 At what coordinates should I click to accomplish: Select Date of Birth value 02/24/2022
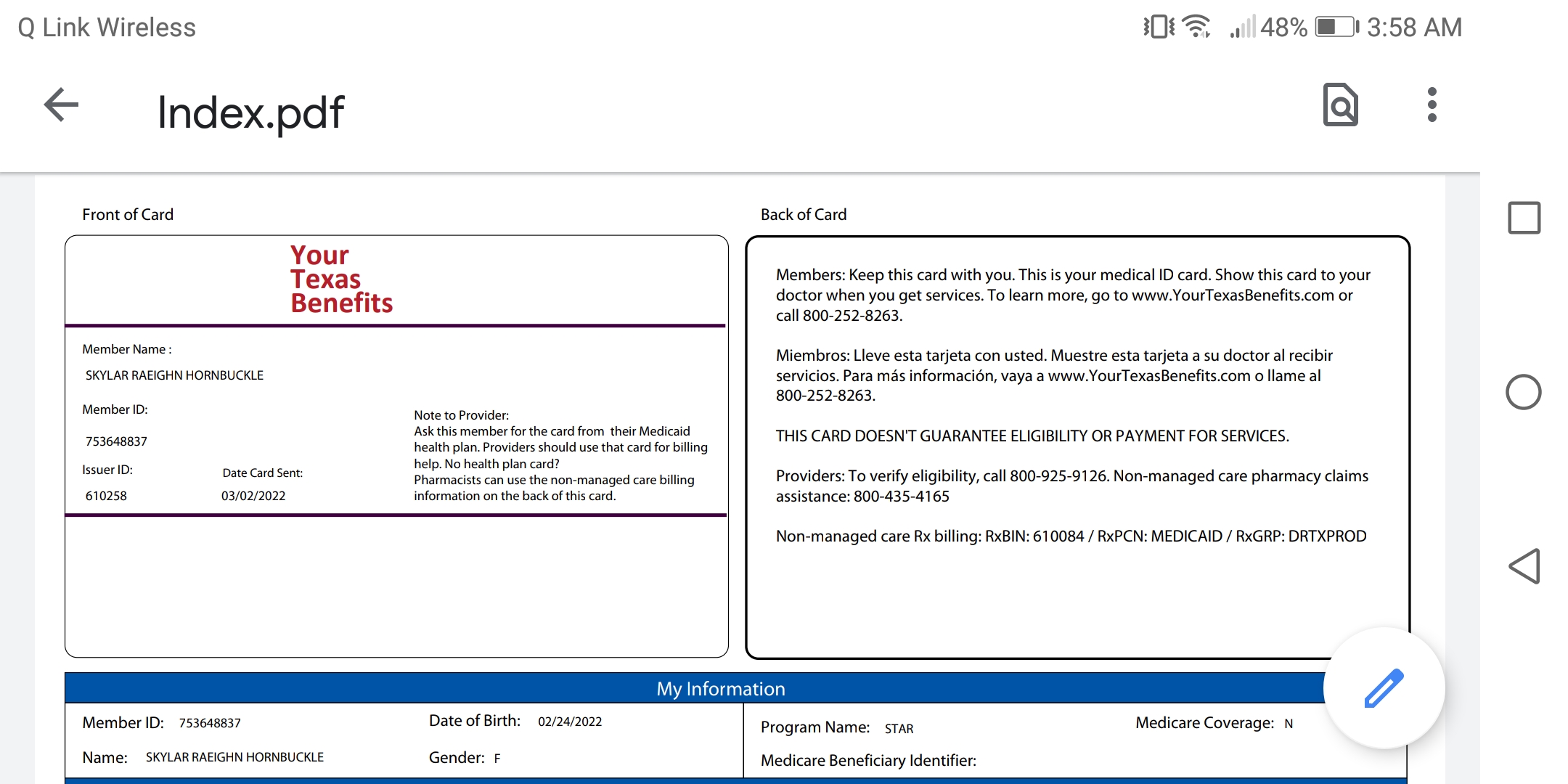tap(570, 722)
